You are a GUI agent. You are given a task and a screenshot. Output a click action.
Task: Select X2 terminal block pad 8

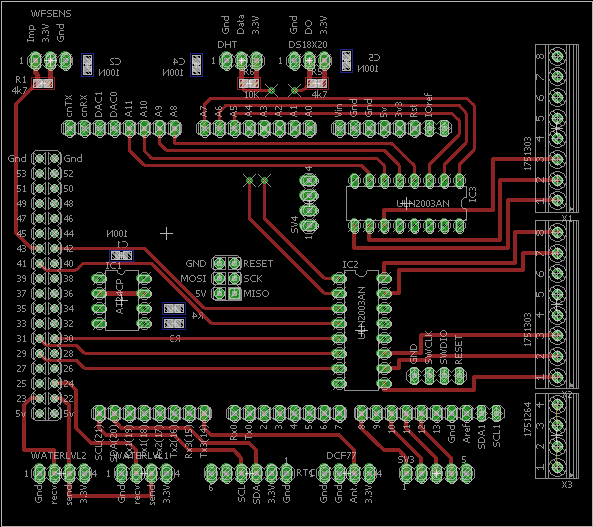(x=557, y=232)
